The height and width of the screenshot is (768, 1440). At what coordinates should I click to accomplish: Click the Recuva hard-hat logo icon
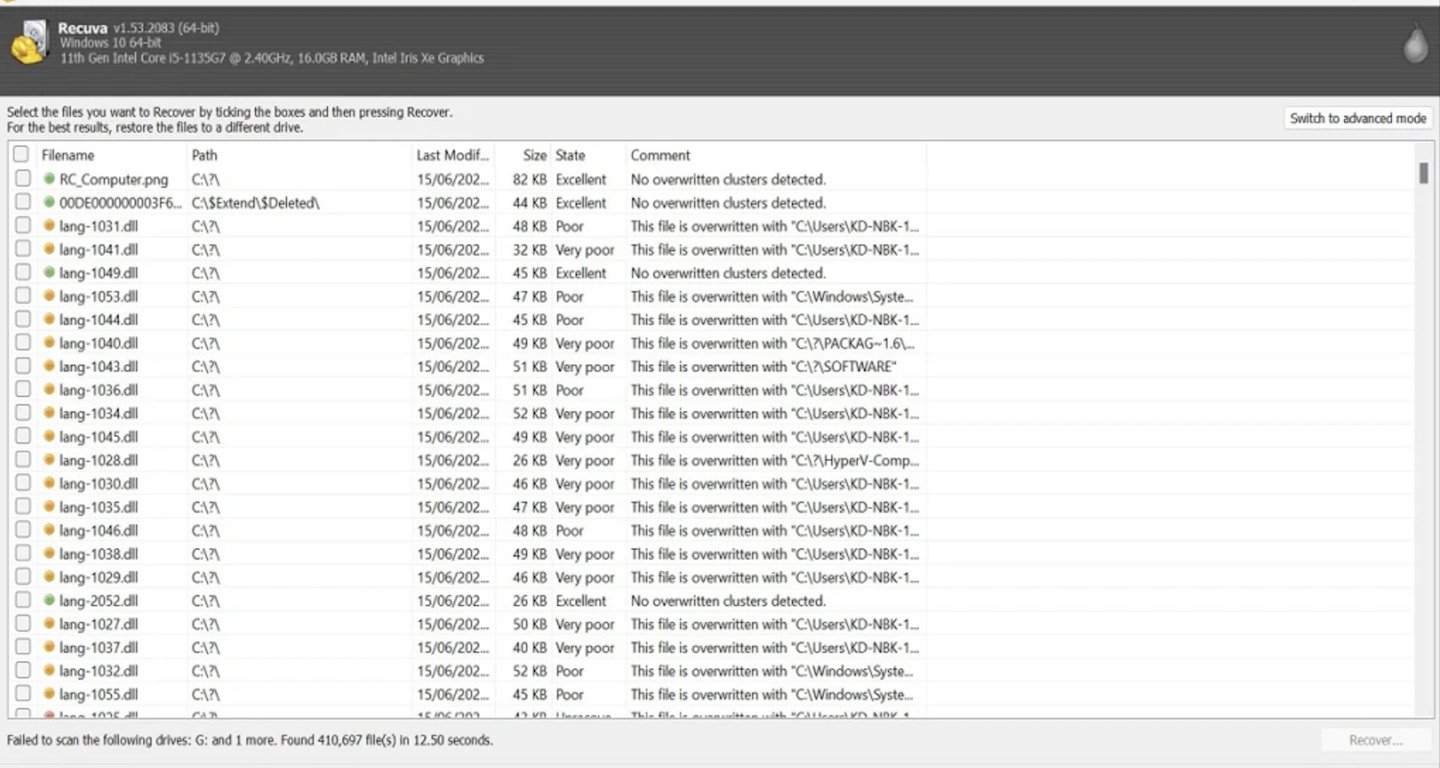tap(29, 42)
